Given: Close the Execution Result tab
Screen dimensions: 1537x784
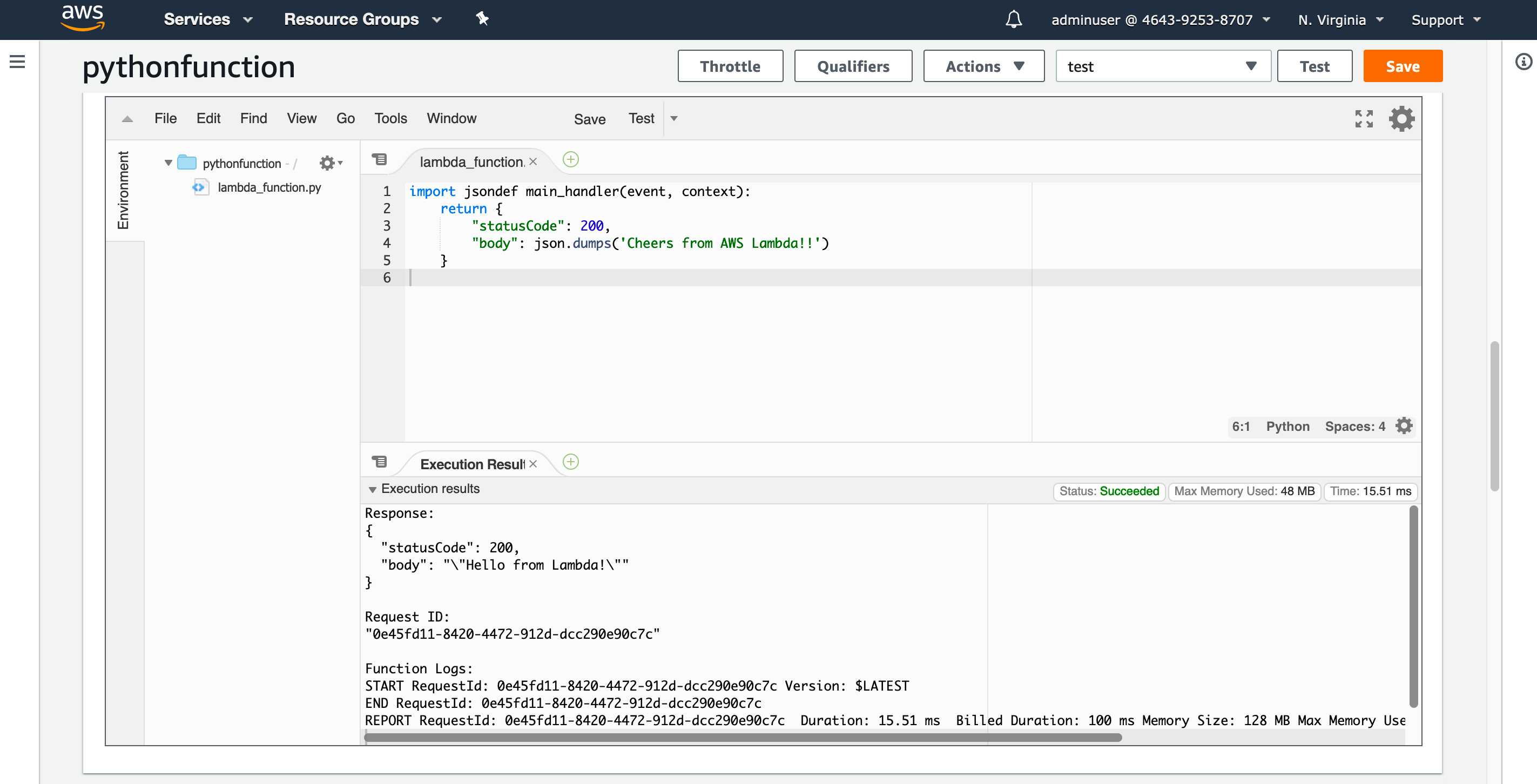Looking at the screenshot, I should [533, 464].
